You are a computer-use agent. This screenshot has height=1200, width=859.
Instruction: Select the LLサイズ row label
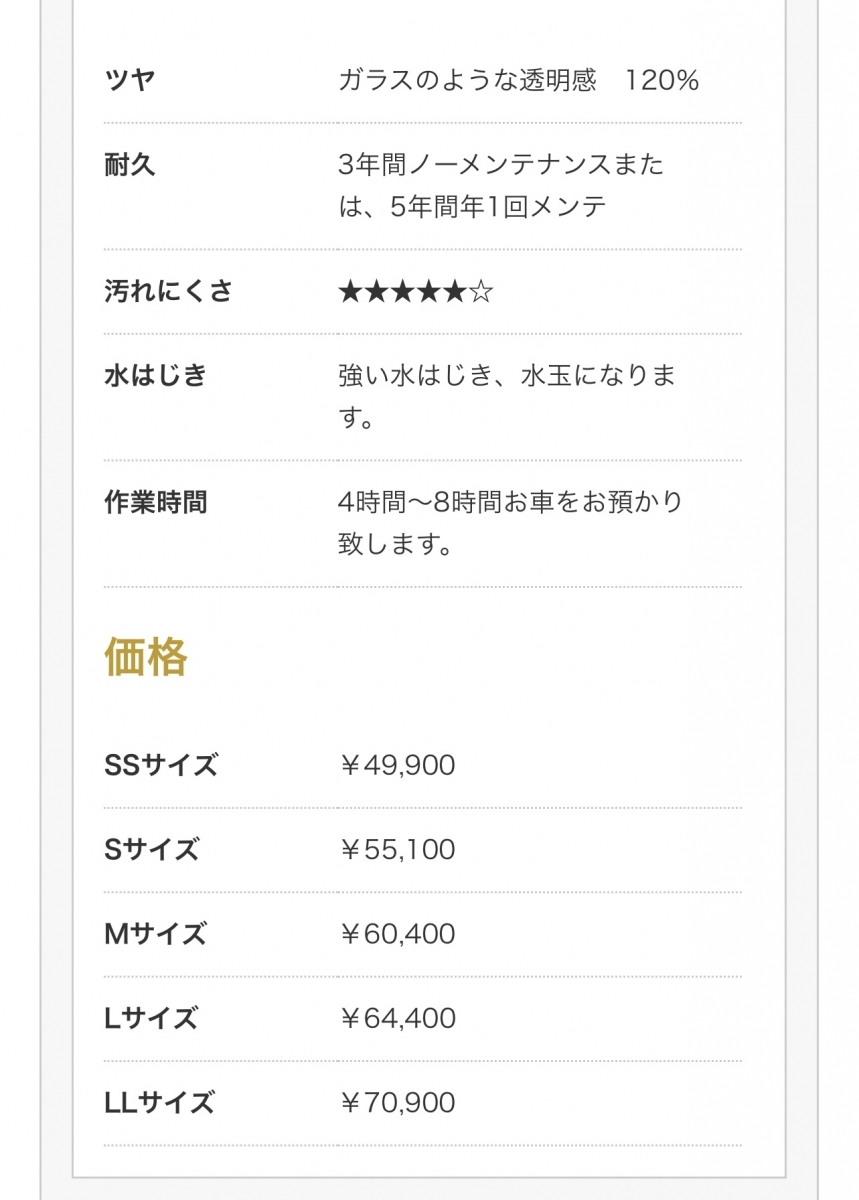(159, 1103)
